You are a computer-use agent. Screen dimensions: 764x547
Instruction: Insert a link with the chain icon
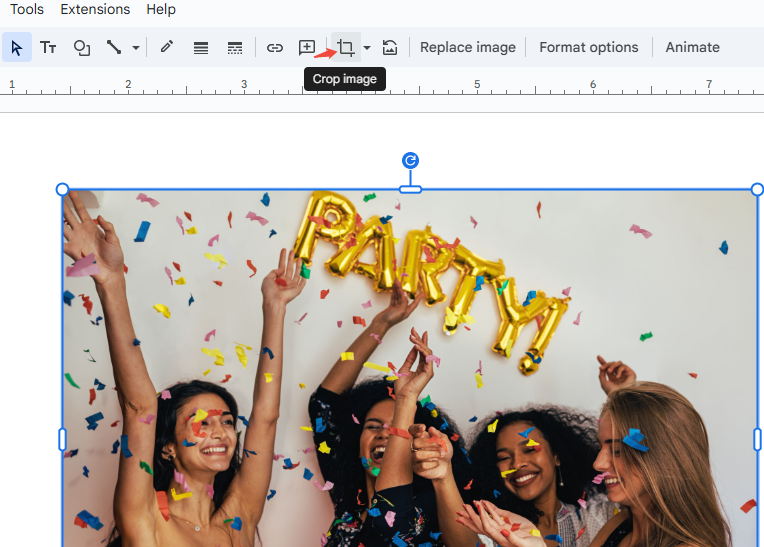pyautogui.click(x=275, y=47)
